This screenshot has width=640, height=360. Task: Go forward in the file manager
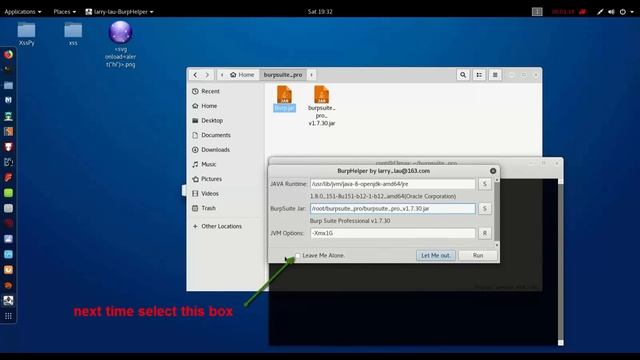(x=207, y=75)
